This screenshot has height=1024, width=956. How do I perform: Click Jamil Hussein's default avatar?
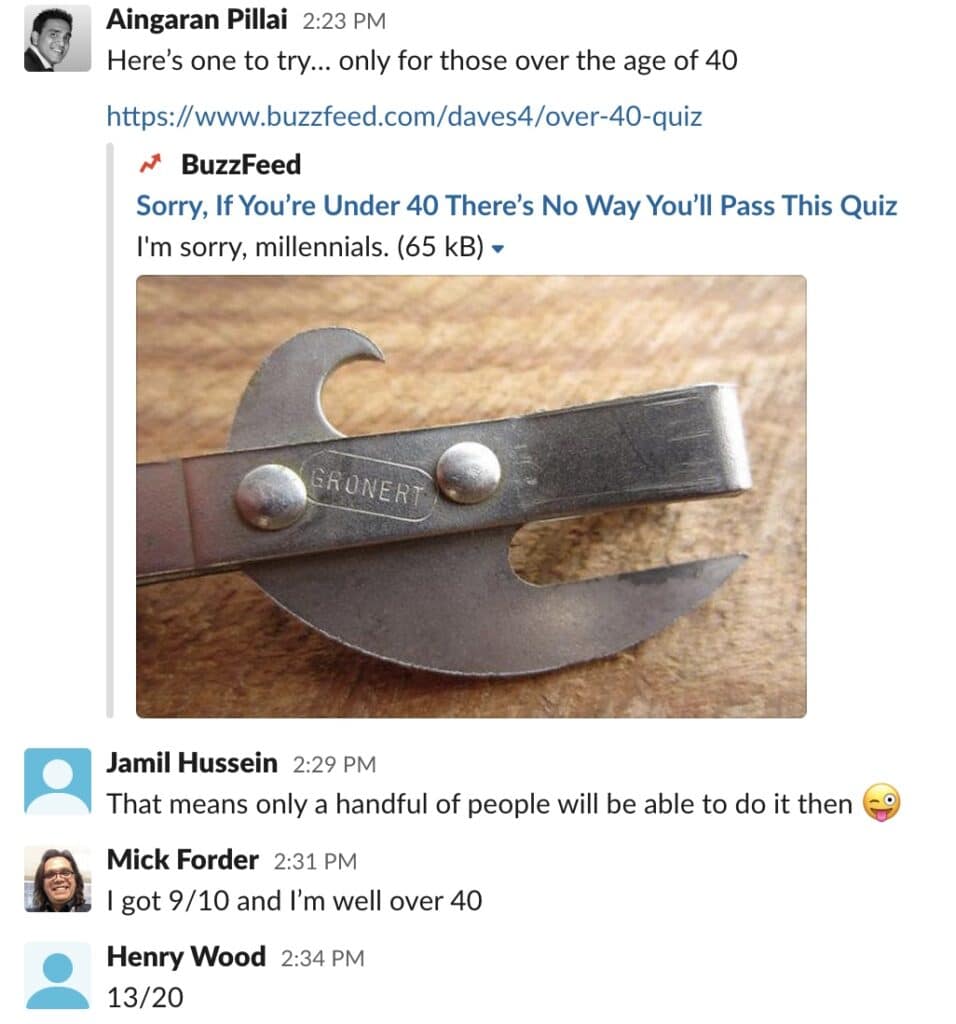pos(57,781)
